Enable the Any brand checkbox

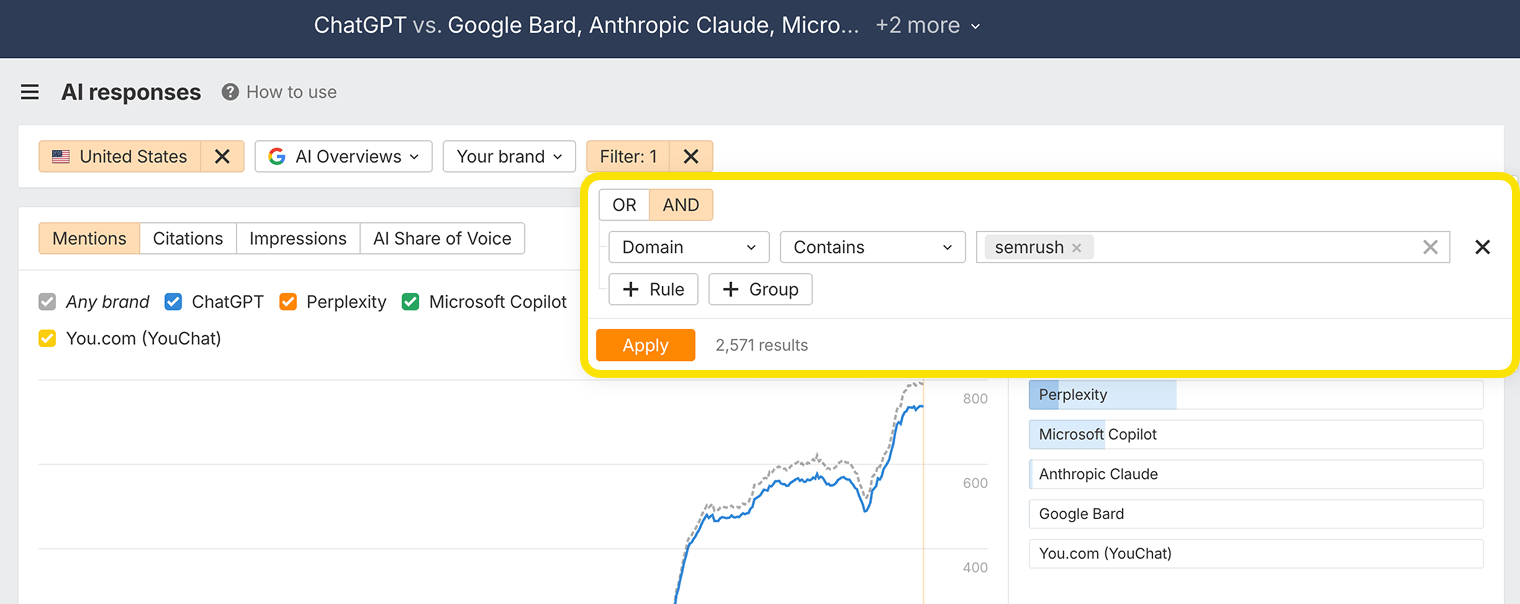pyautogui.click(x=46, y=301)
